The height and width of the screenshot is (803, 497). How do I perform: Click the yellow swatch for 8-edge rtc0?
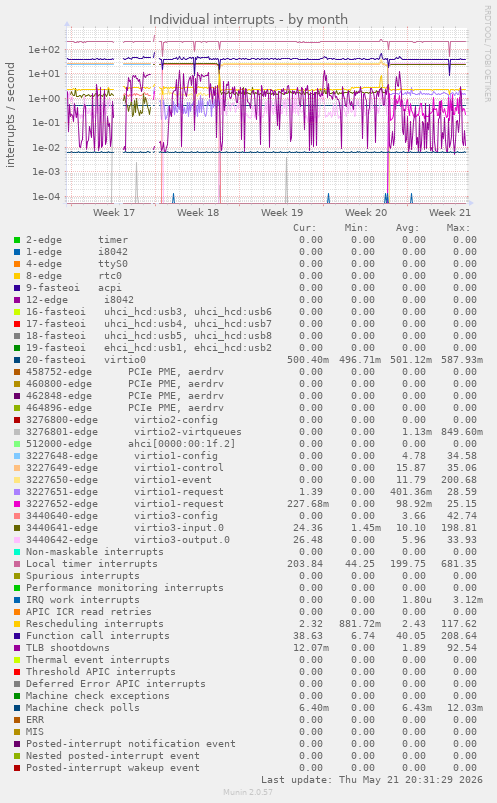point(17,276)
